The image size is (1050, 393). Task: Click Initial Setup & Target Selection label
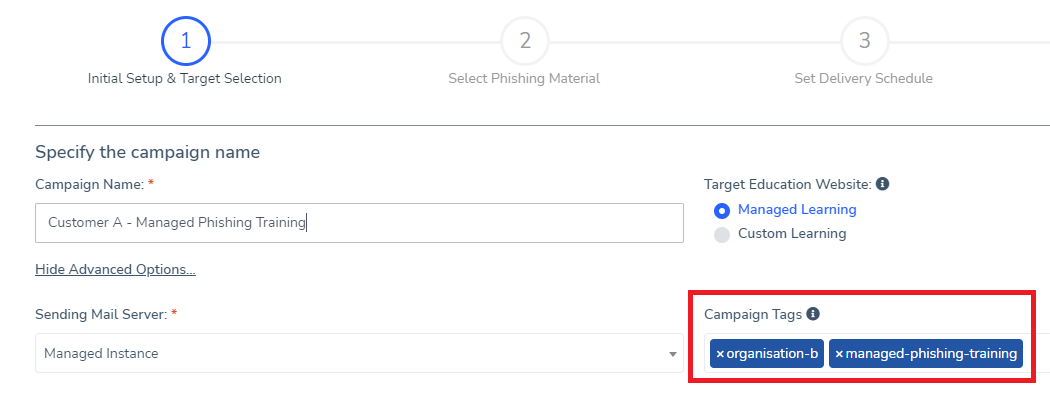point(185,78)
